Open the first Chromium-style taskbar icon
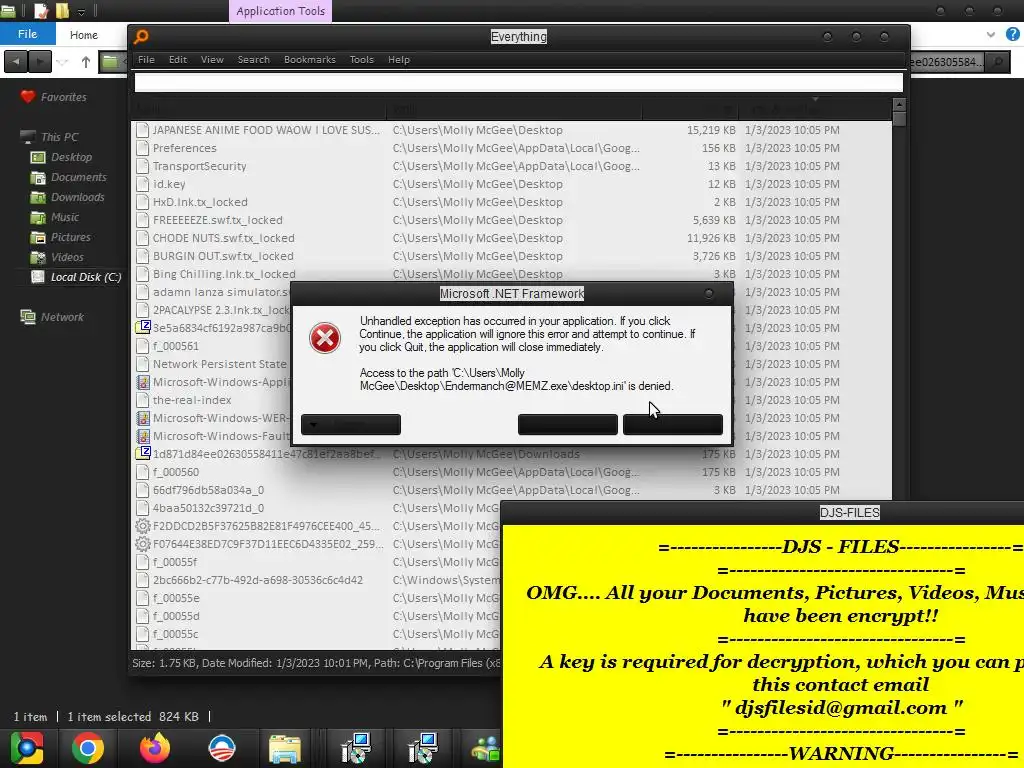This screenshot has height=768, width=1024. click(26, 748)
